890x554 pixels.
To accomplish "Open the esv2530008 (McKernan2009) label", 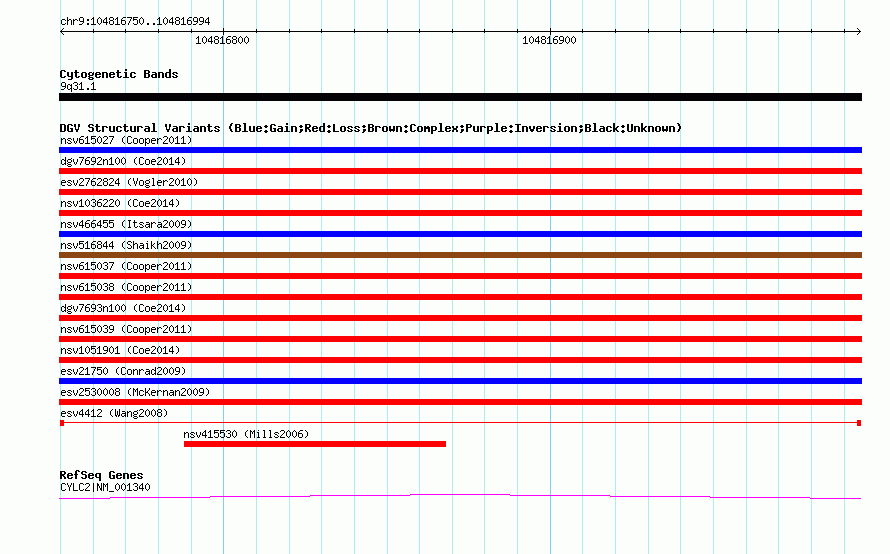I will pos(135,392).
